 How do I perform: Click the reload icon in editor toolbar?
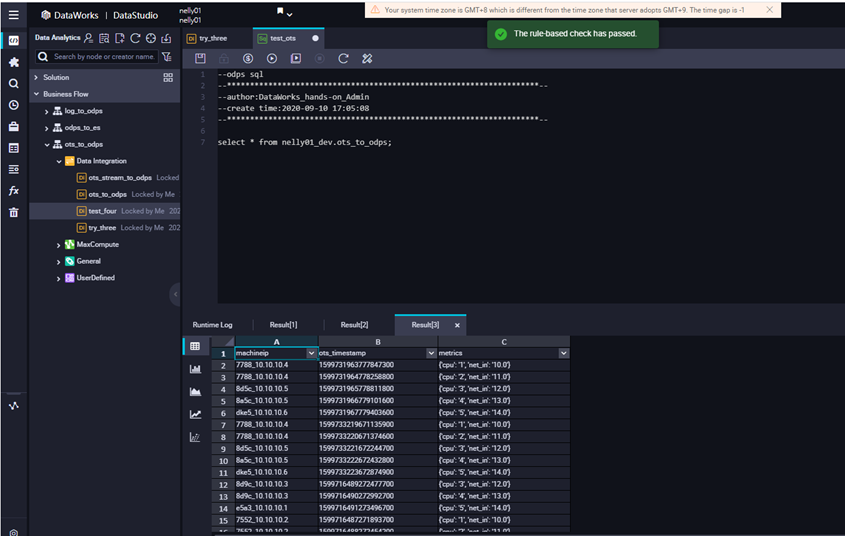pyautogui.click(x=343, y=58)
